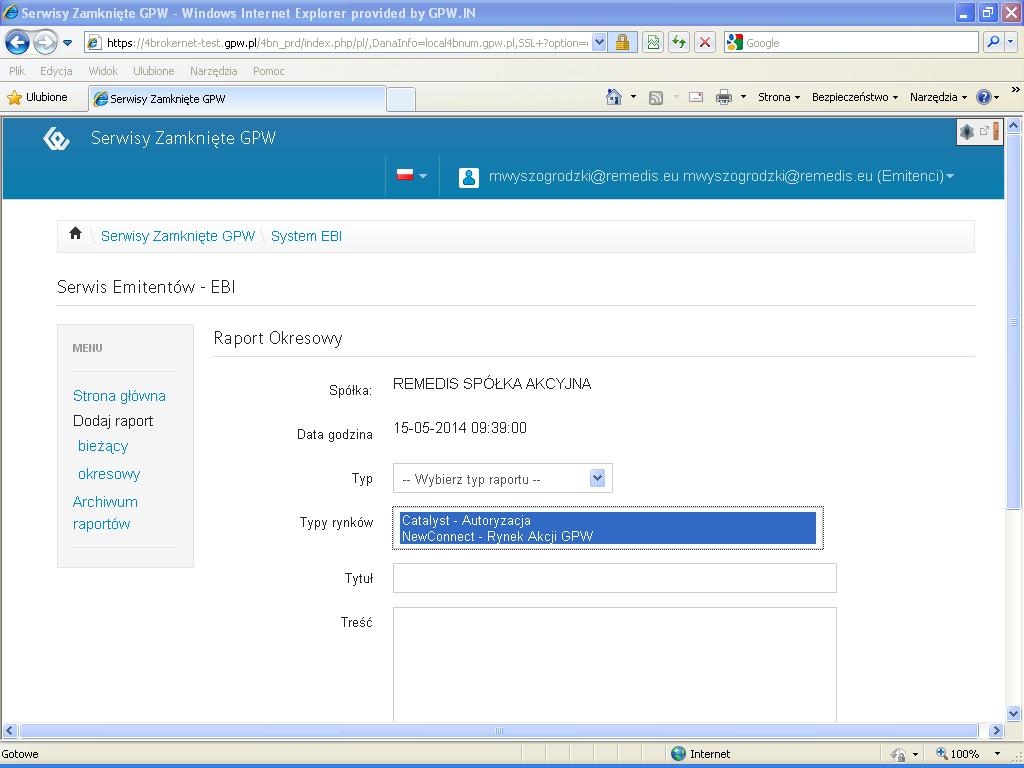Open the Print options dropdown arrow

coord(743,97)
